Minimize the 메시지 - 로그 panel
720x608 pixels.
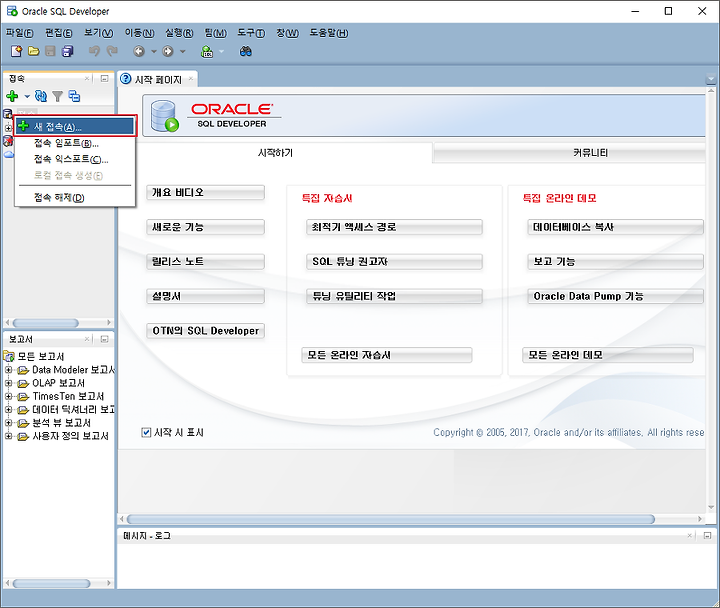pos(707,535)
